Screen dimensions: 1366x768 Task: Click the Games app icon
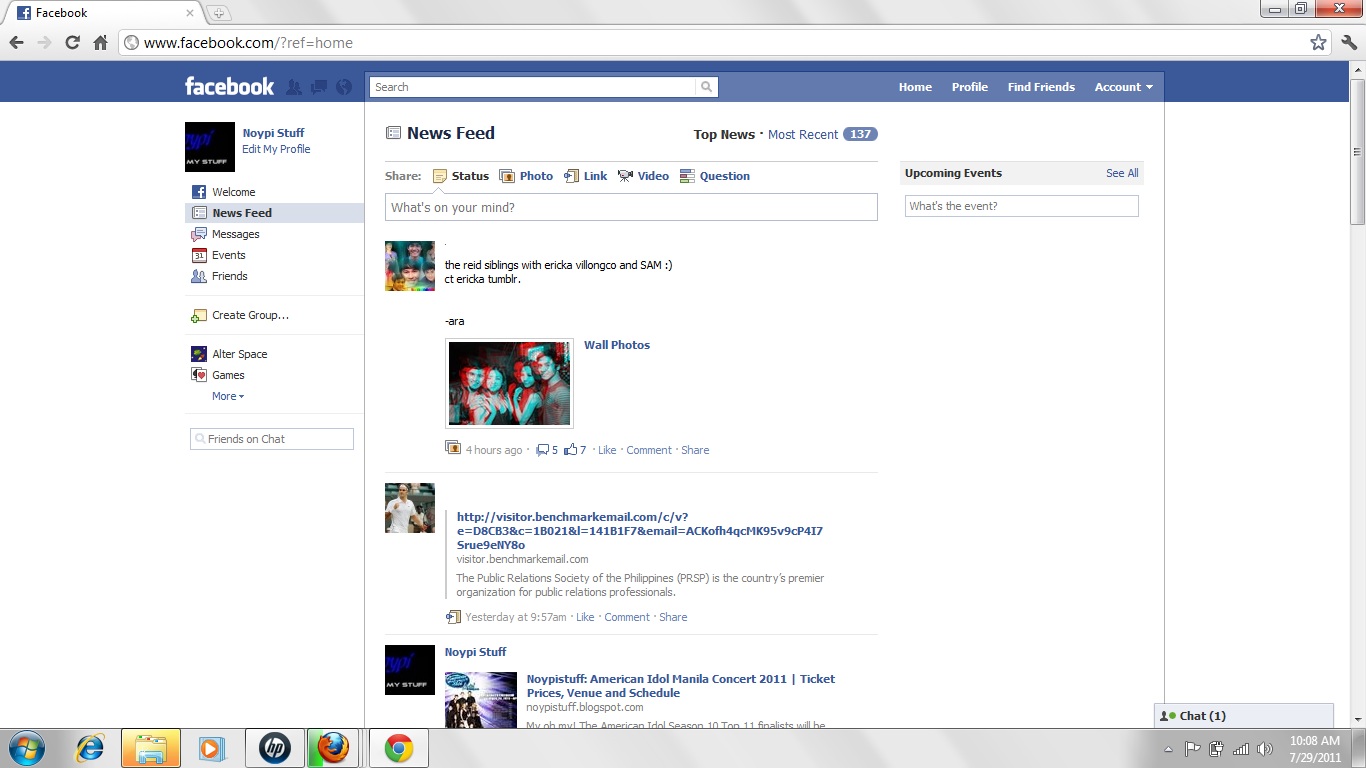(199, 375)
